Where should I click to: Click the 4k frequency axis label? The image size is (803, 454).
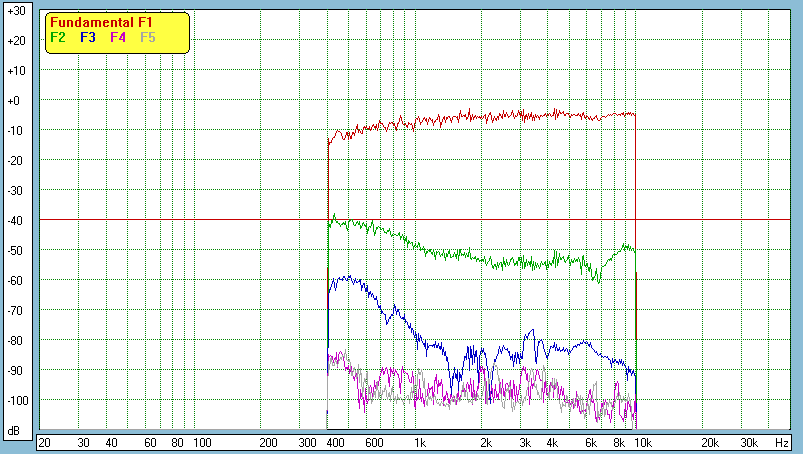[551, 442]
